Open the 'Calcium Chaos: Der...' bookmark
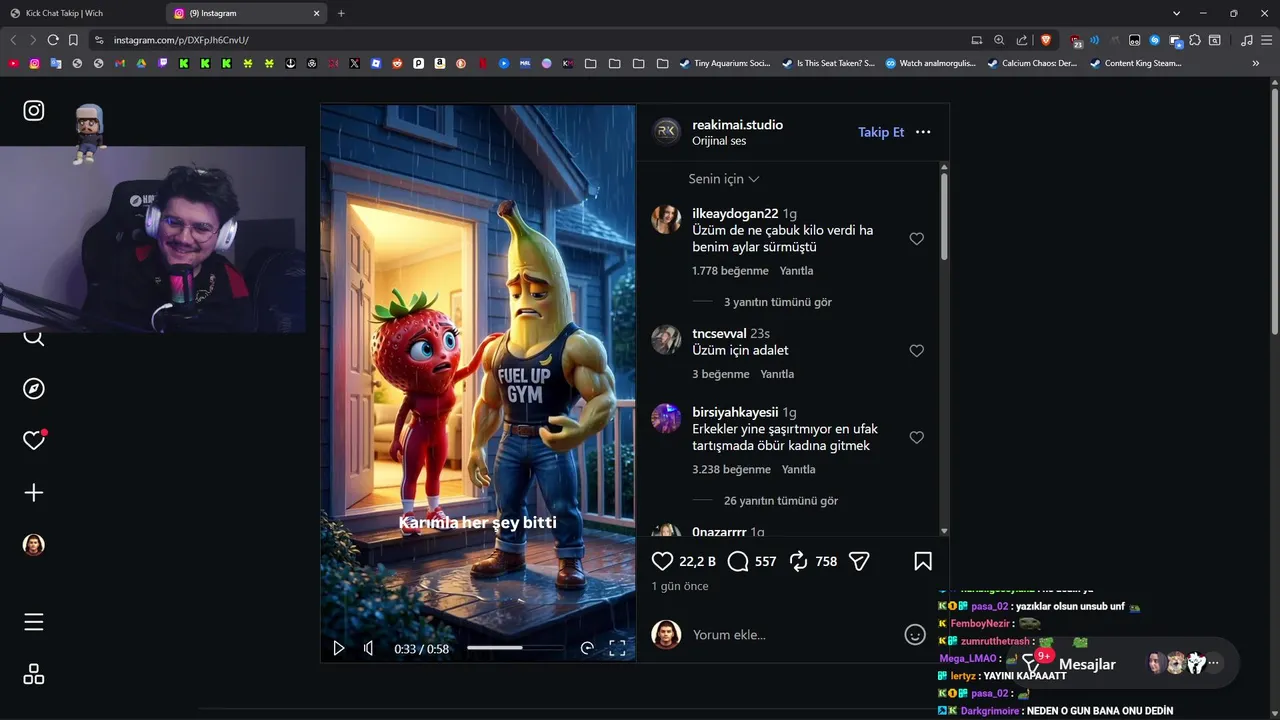 (1032, 63)
